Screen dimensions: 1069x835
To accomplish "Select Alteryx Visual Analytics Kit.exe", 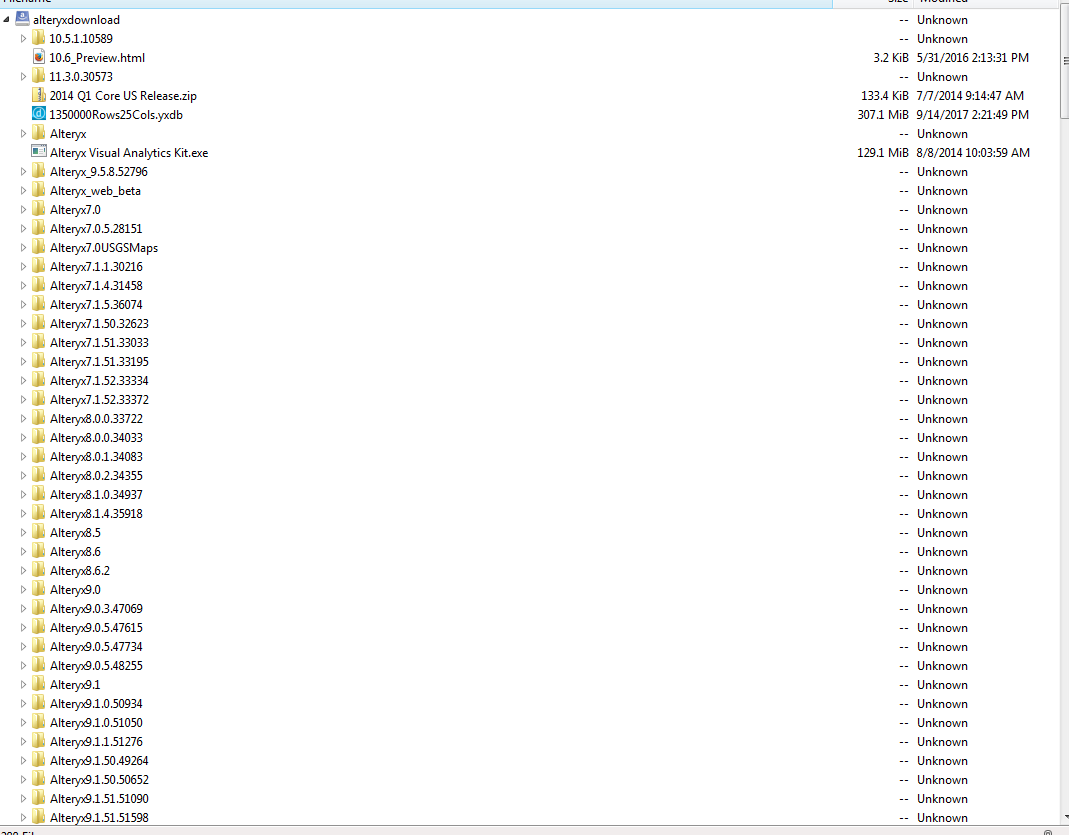I will point(129,153).
